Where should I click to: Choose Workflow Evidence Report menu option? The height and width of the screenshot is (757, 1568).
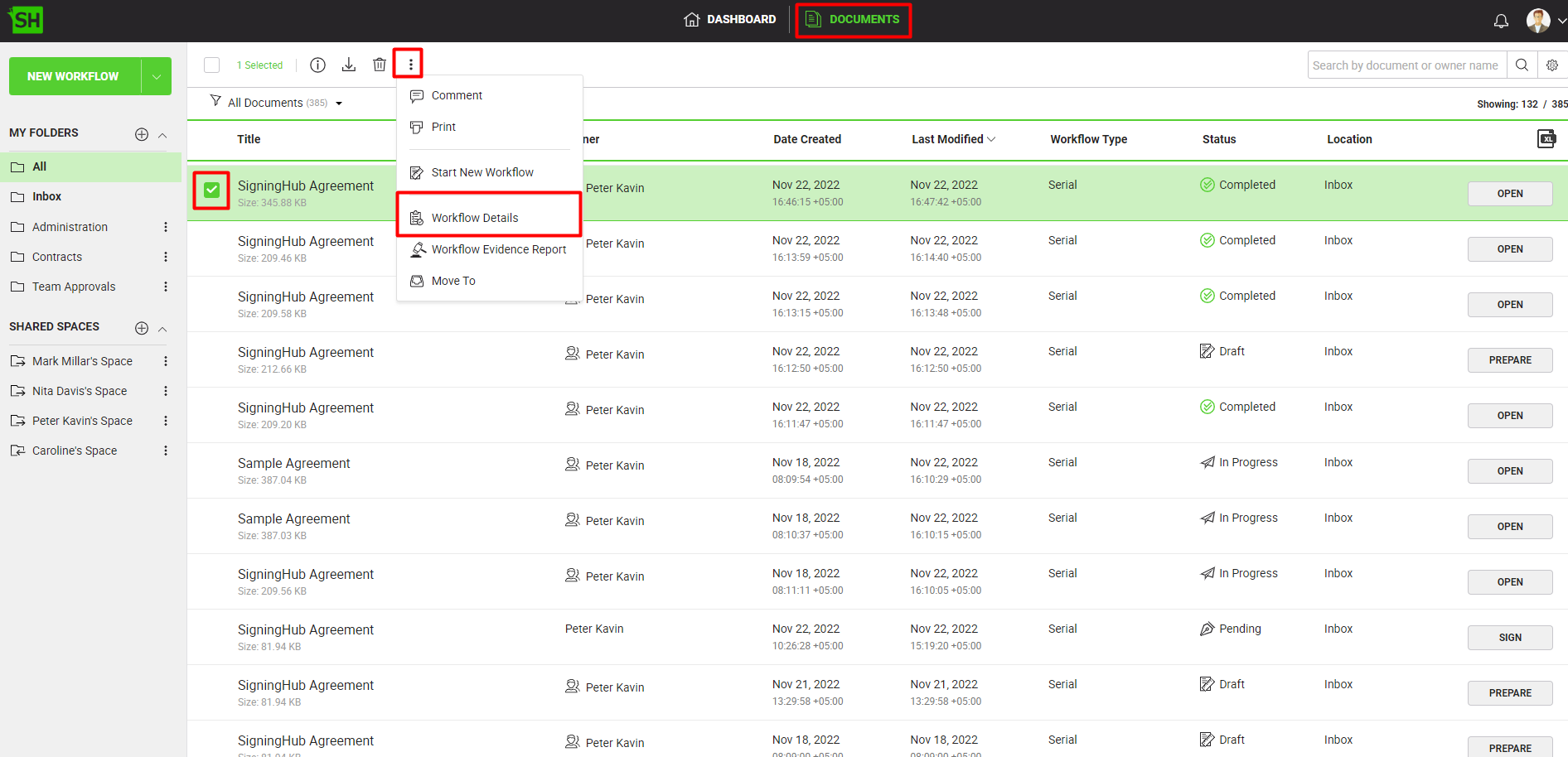click(498, 249)
